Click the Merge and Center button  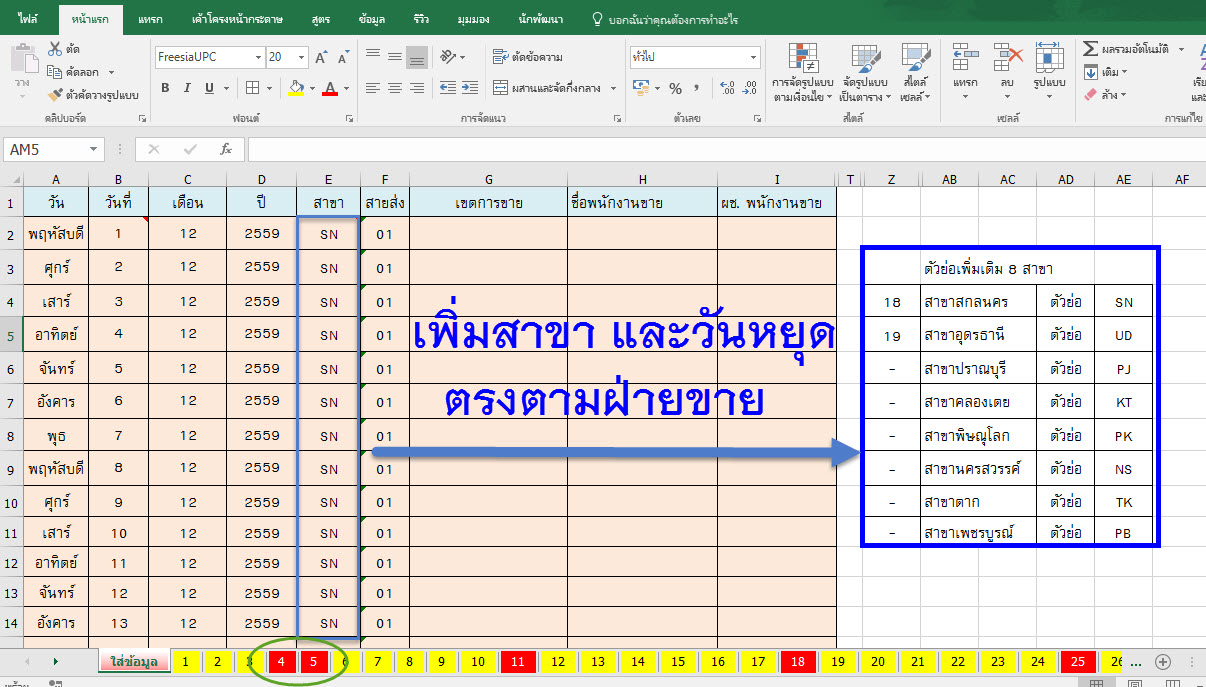click(x=555, y=88)
